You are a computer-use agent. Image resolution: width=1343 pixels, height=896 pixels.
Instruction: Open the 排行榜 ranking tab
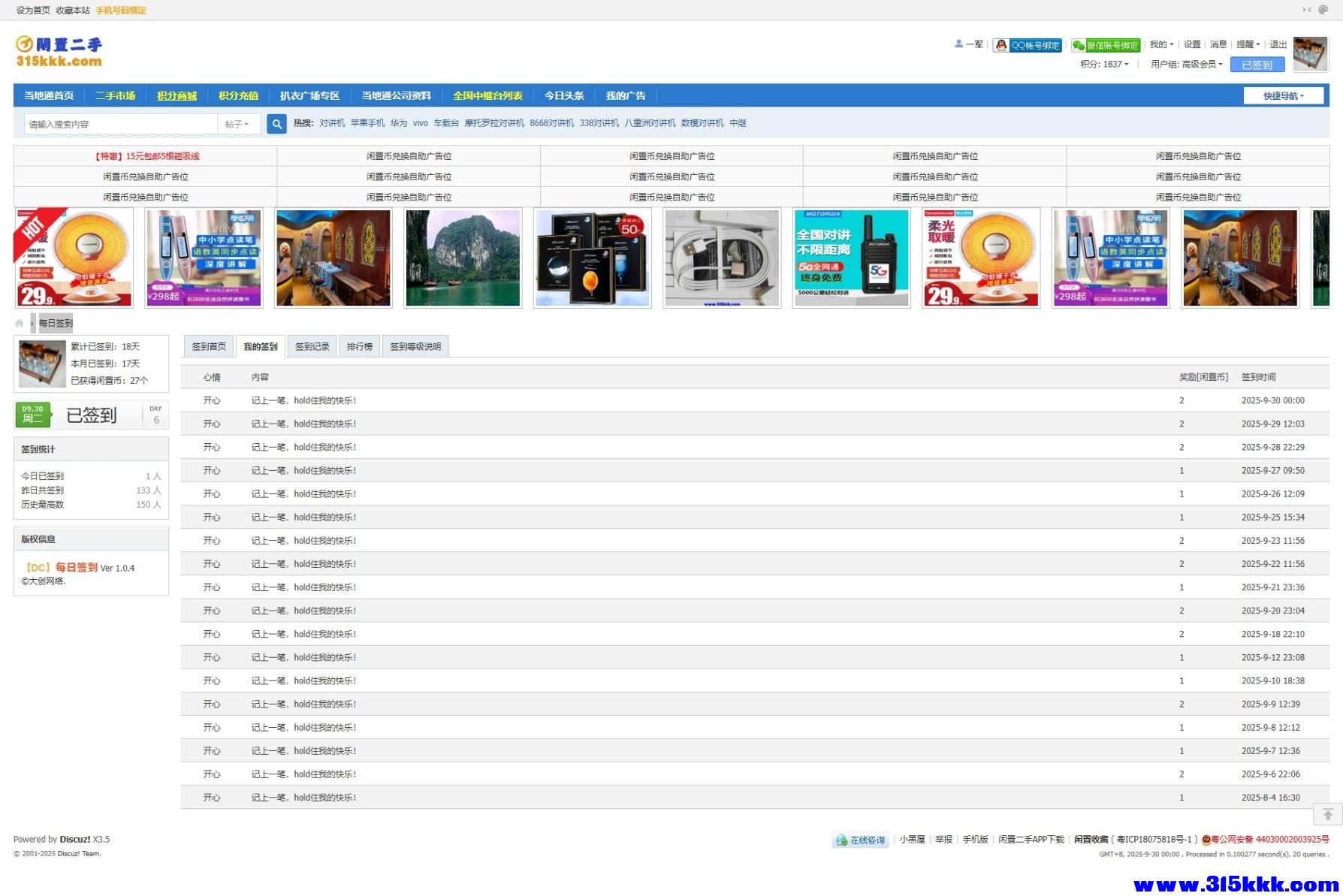(360, 346)
